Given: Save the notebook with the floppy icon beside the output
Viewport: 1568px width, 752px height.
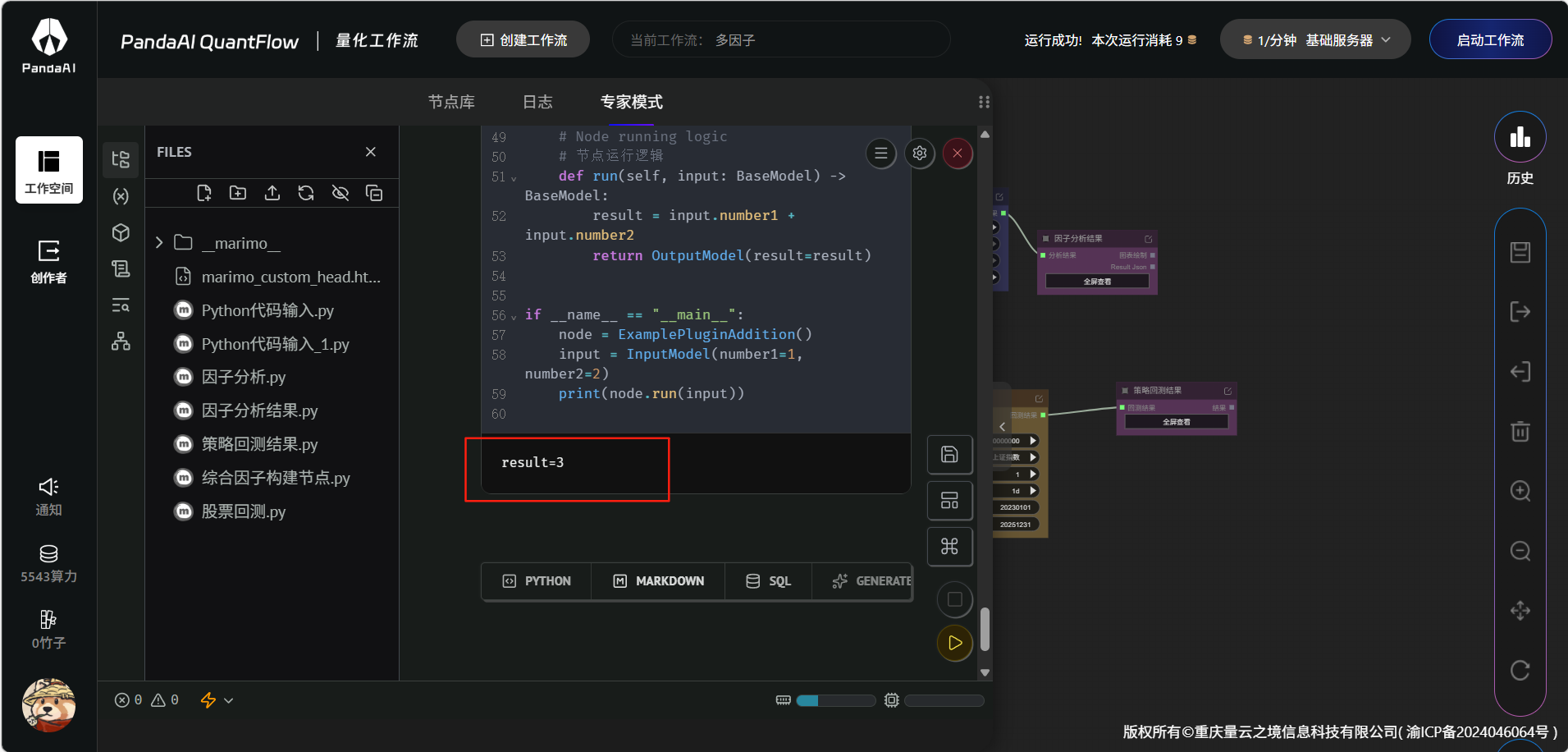Looking at the screenshot, I should click(949, 455).
